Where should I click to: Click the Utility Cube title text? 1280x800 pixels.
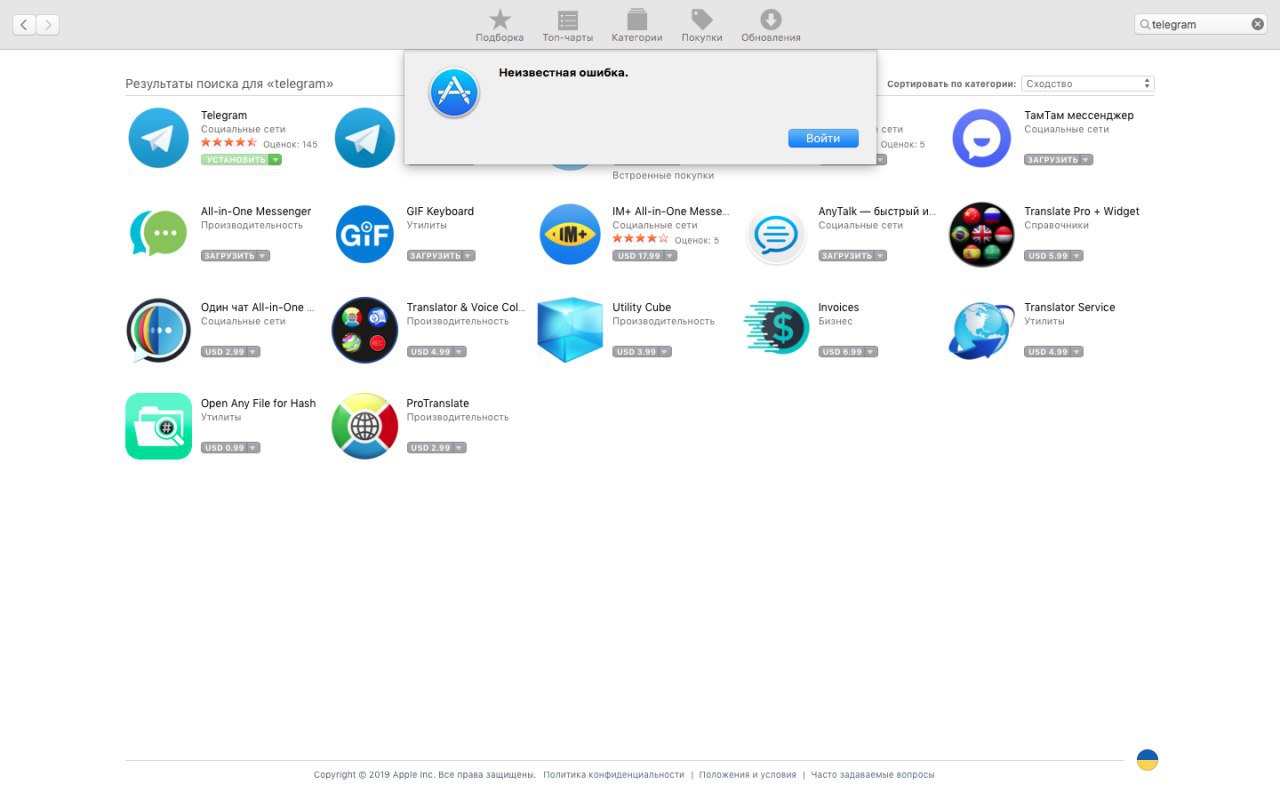click(x=641, y=307)
